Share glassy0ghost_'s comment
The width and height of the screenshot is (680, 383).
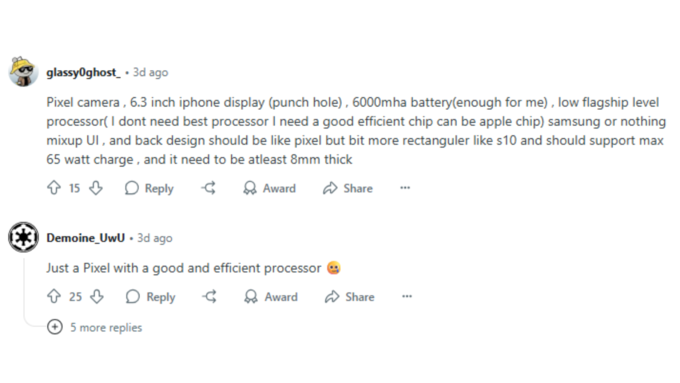click(x=348, y=188)
